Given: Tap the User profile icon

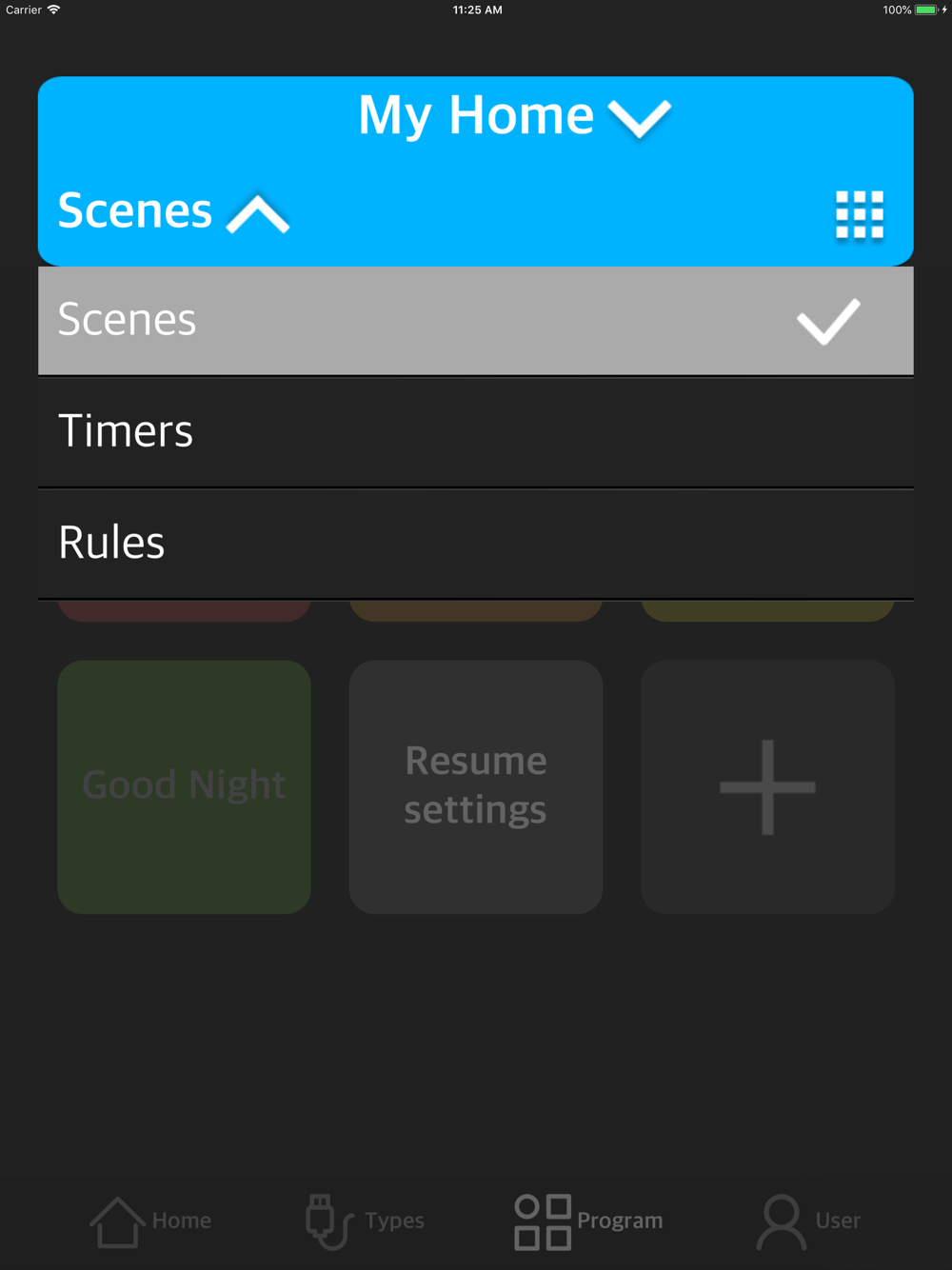Looking at the screenshot, I should tap(782, 1221).
